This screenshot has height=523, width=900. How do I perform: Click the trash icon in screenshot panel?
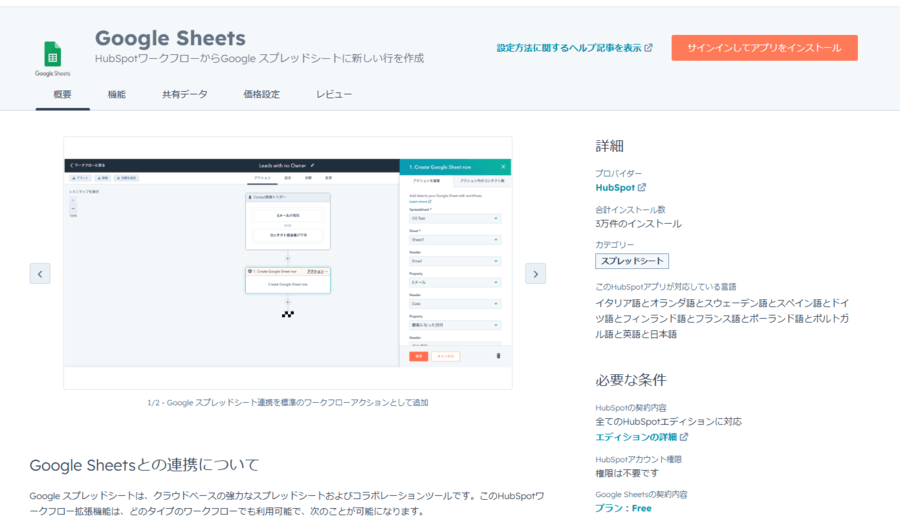pos(498,356)
